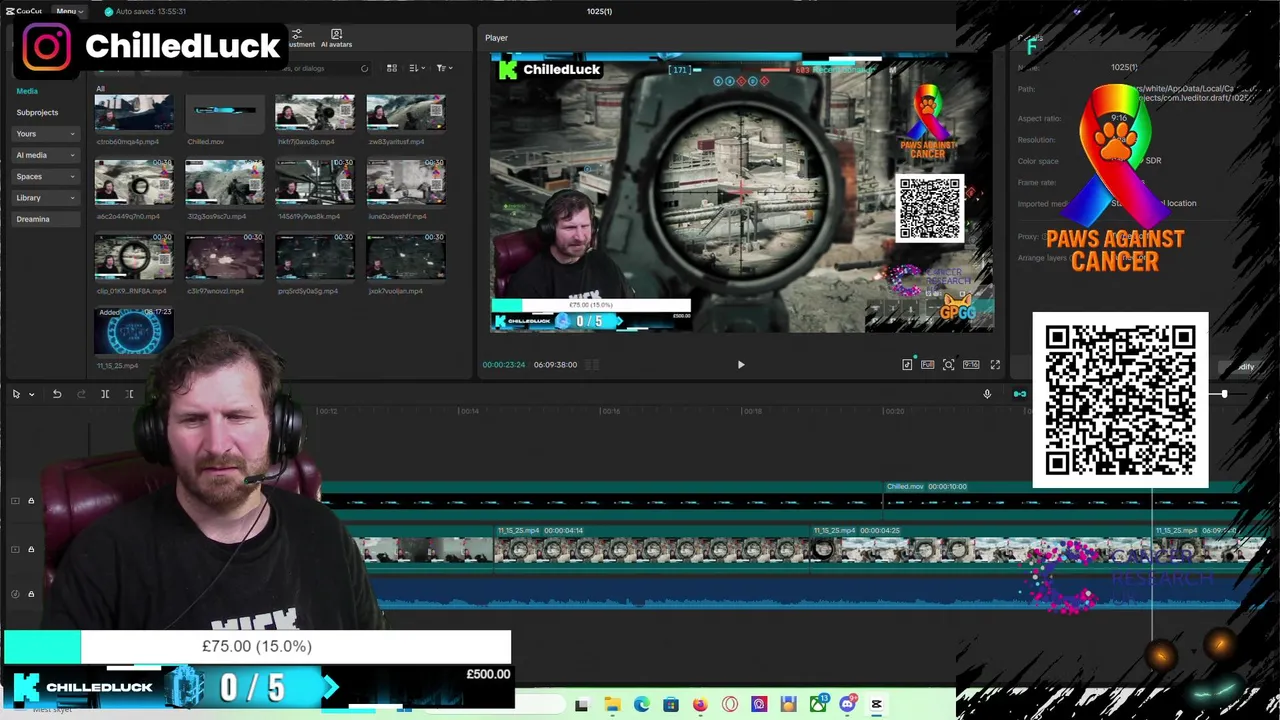Open Opera browser from the taskbar
This screenshot has height=720, width=1280.
[730, 705]
